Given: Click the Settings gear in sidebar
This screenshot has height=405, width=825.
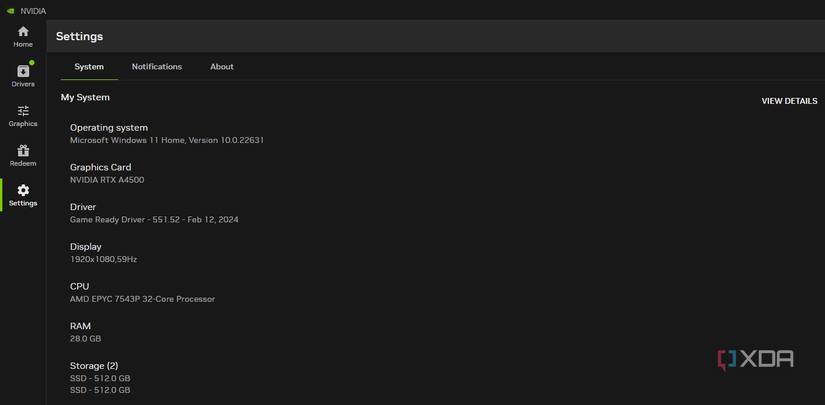Looking at the screenshot, I should 23,194.
